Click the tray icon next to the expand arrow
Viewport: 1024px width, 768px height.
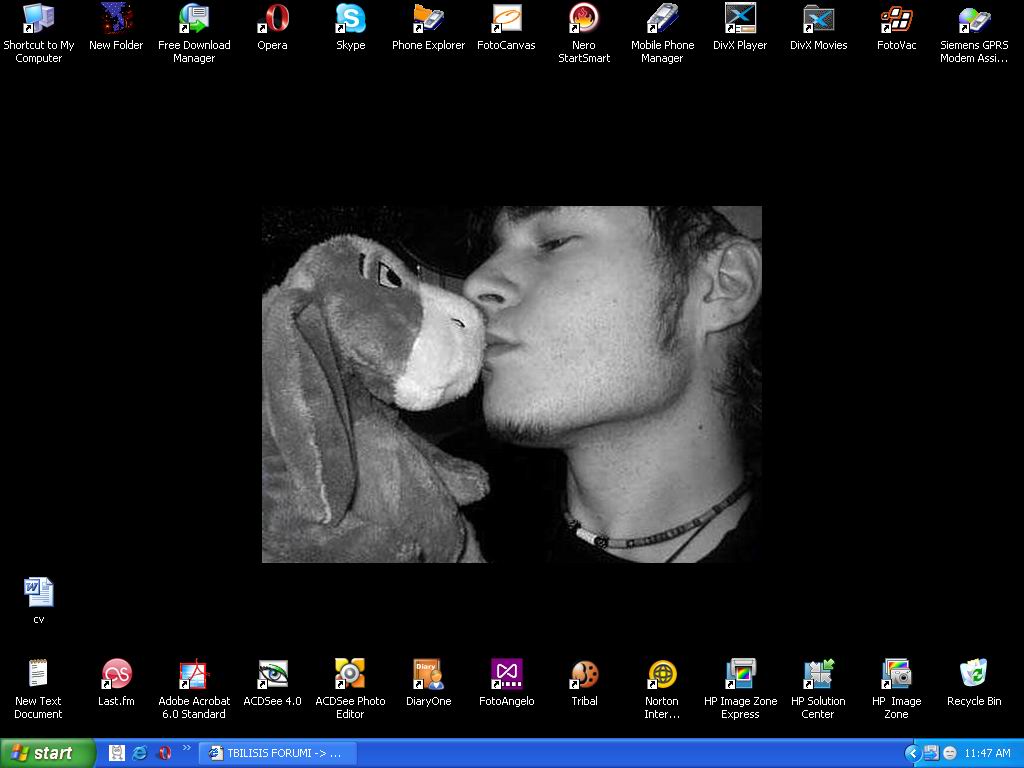point(931,753)
